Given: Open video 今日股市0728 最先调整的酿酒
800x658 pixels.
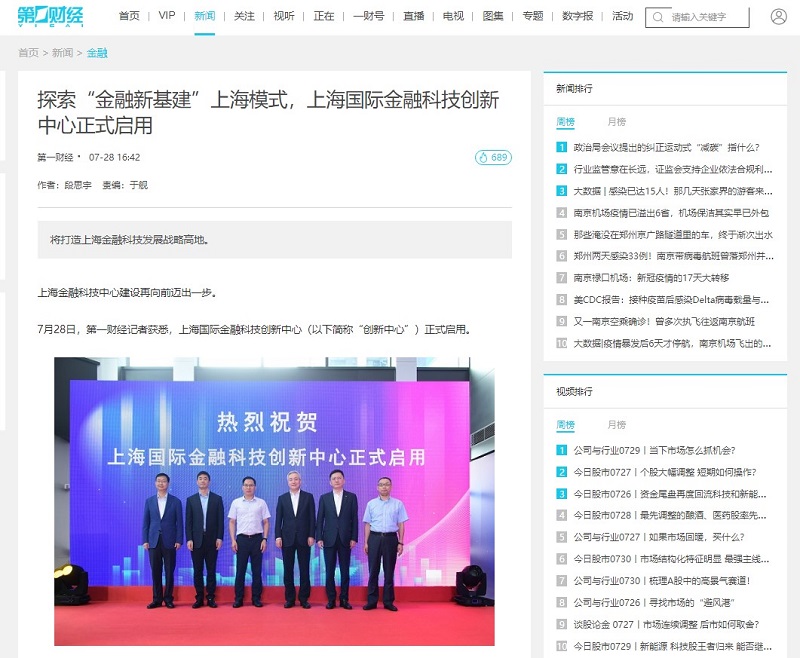Looking at the screenshot, I should click(670, 515).
